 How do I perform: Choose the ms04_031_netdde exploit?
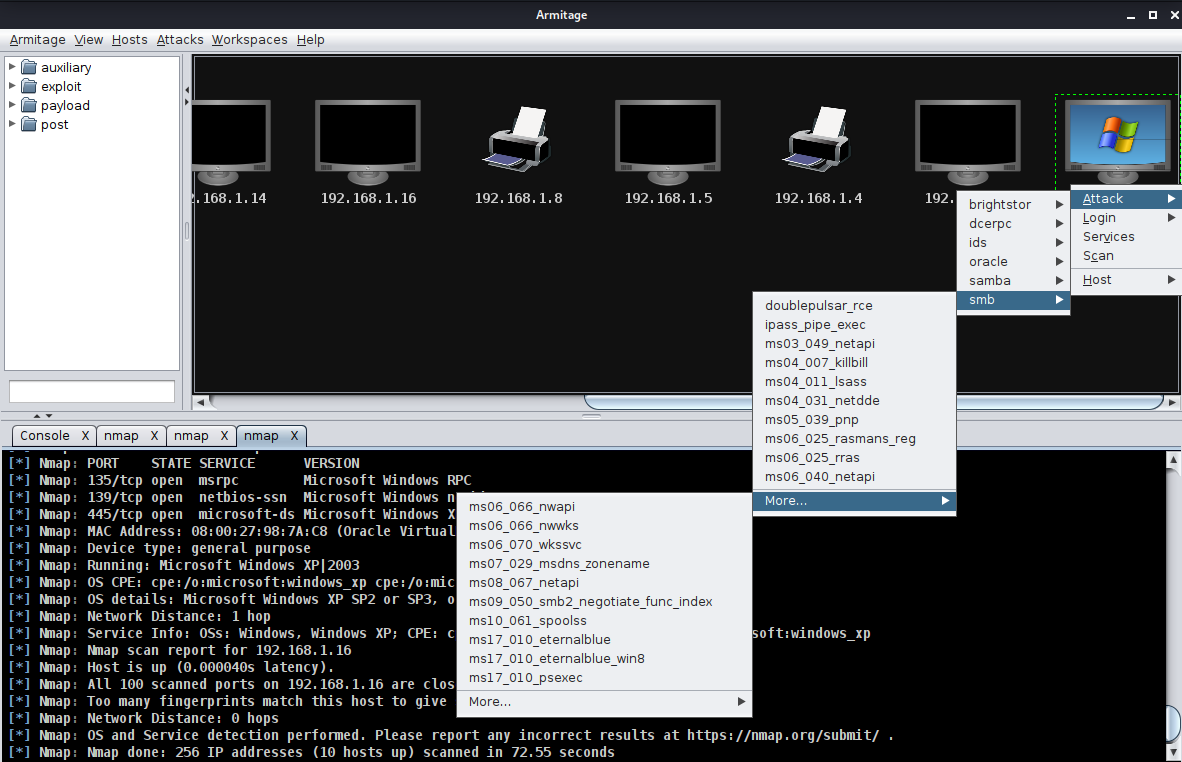click(854, 400)
